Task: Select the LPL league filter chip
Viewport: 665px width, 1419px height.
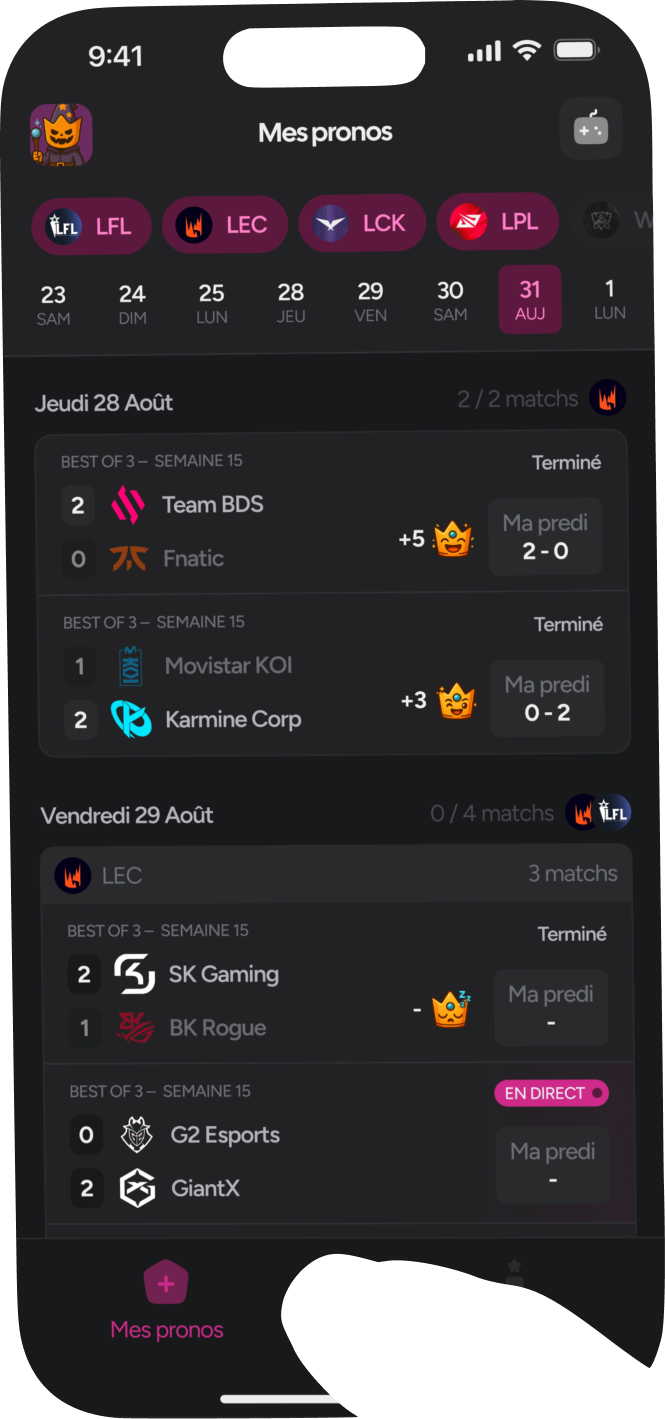Action: pos(497,221)
